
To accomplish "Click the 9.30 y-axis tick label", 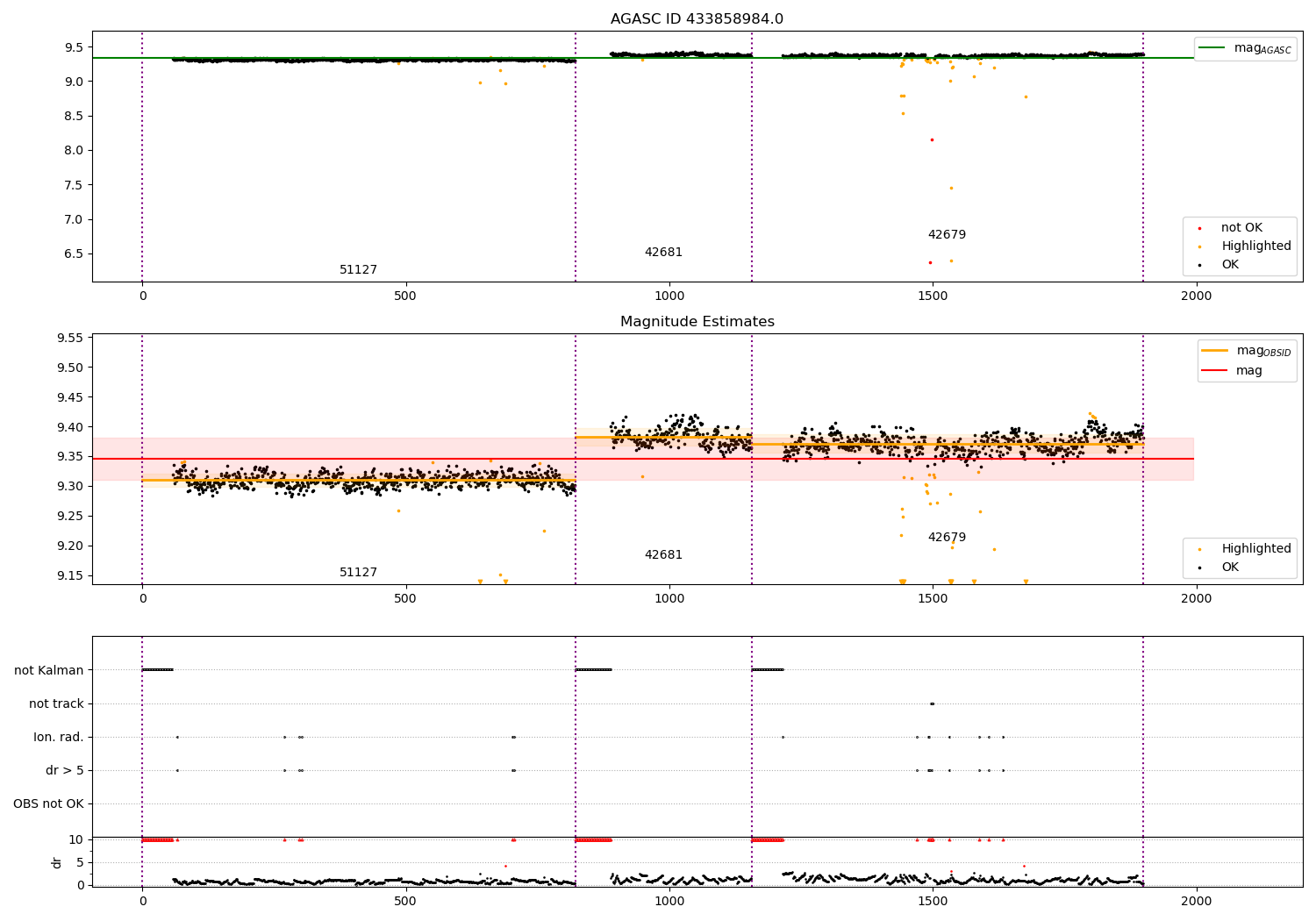I will coord(70,487).
